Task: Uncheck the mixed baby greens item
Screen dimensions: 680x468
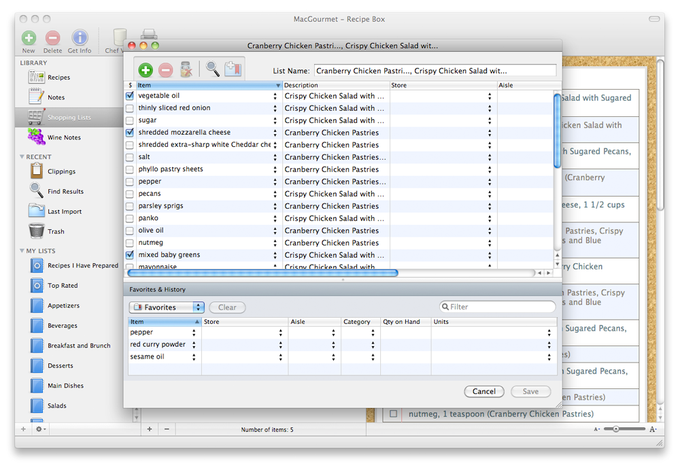Action: point(129,255)
